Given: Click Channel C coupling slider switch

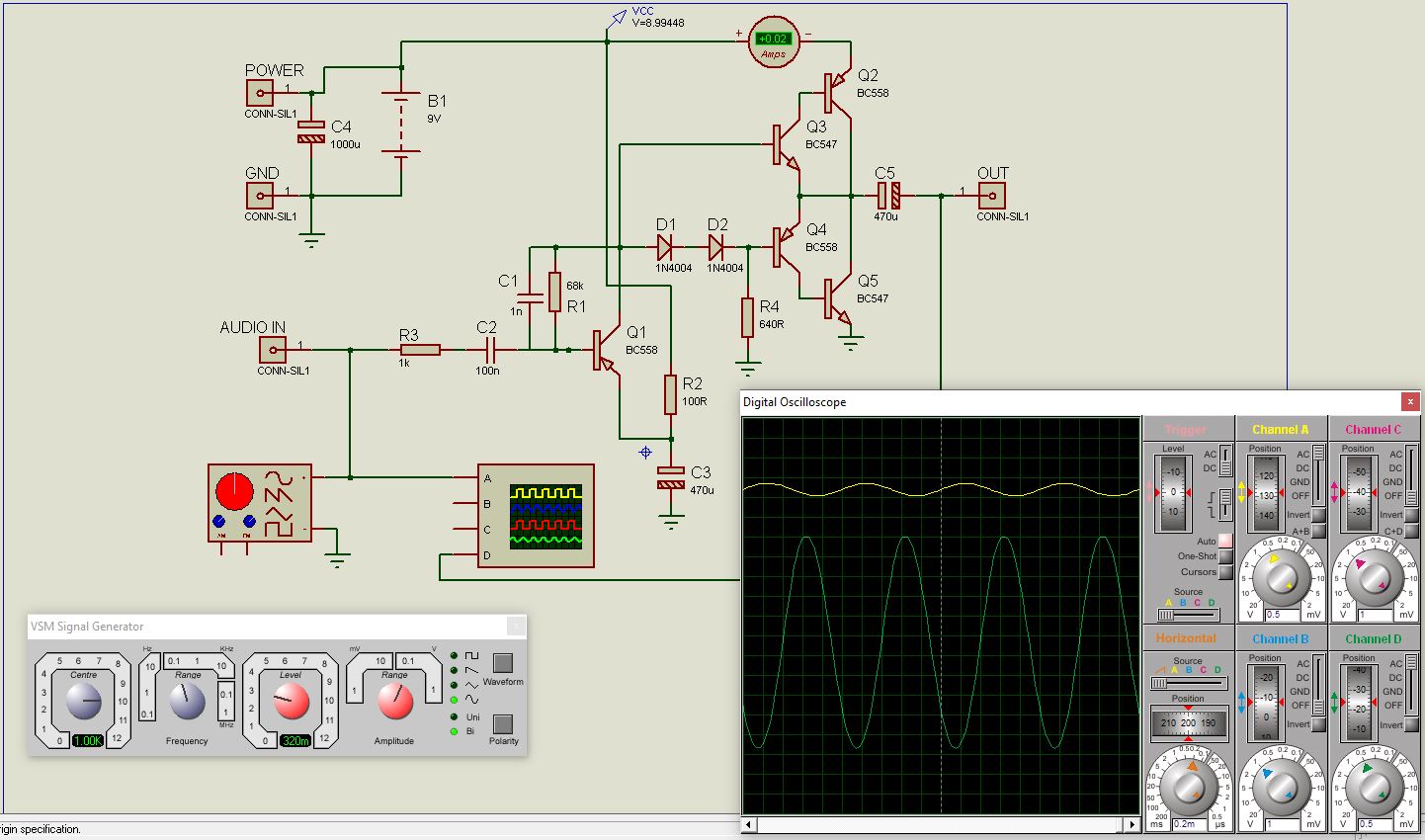Looking at the screenshot, I should tap(1410, 475).
